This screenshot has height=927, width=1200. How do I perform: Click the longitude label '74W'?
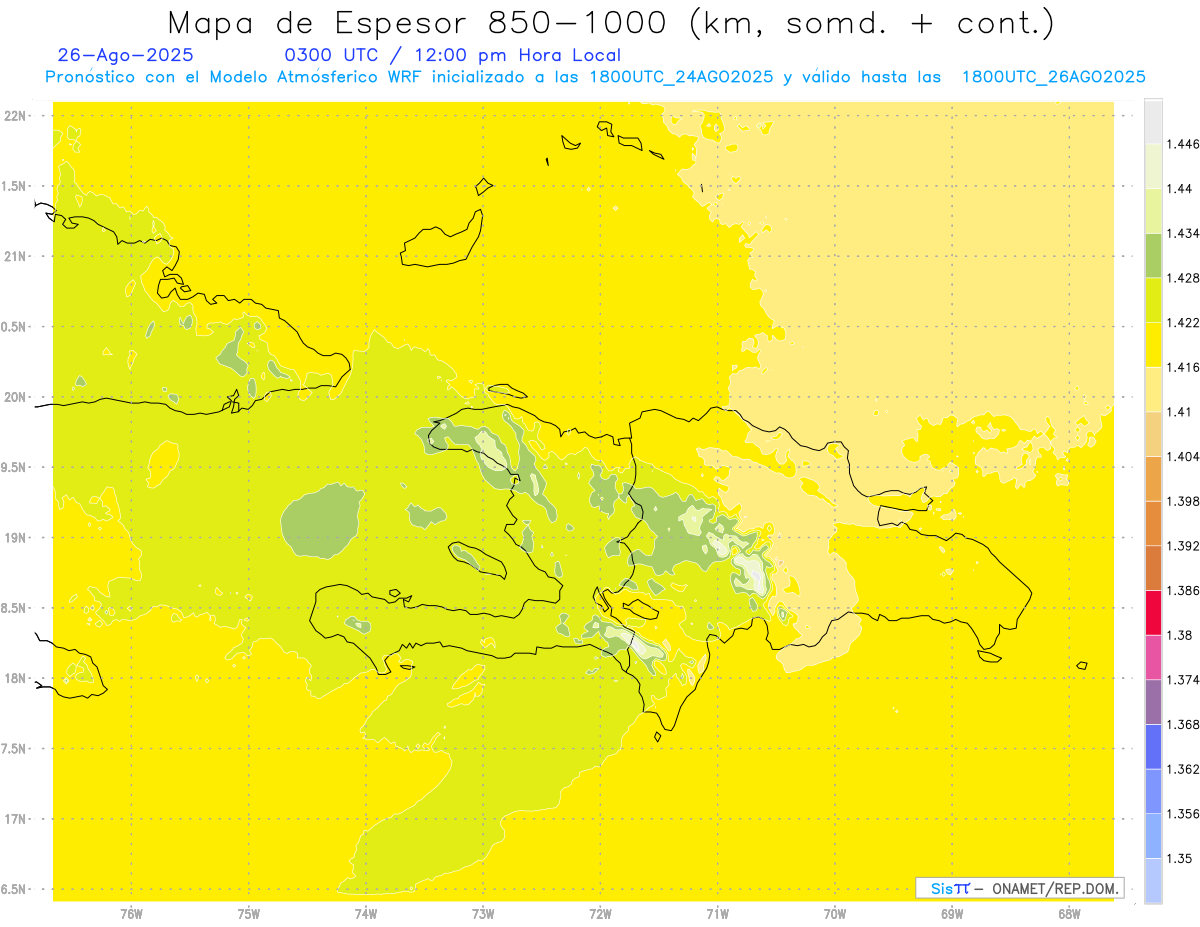[x=366, y=914]
